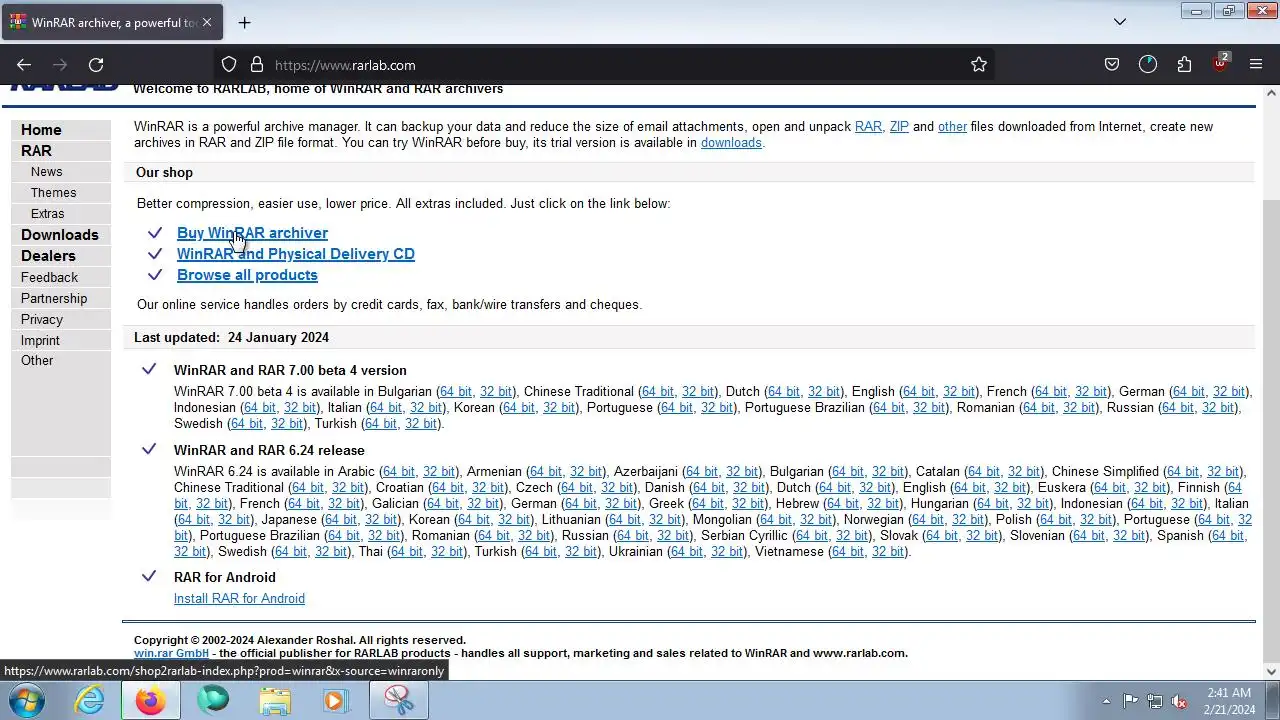Click the site padlock security icon
Image resolution: width=1280 pixels, height=720 pixels.
257,64
